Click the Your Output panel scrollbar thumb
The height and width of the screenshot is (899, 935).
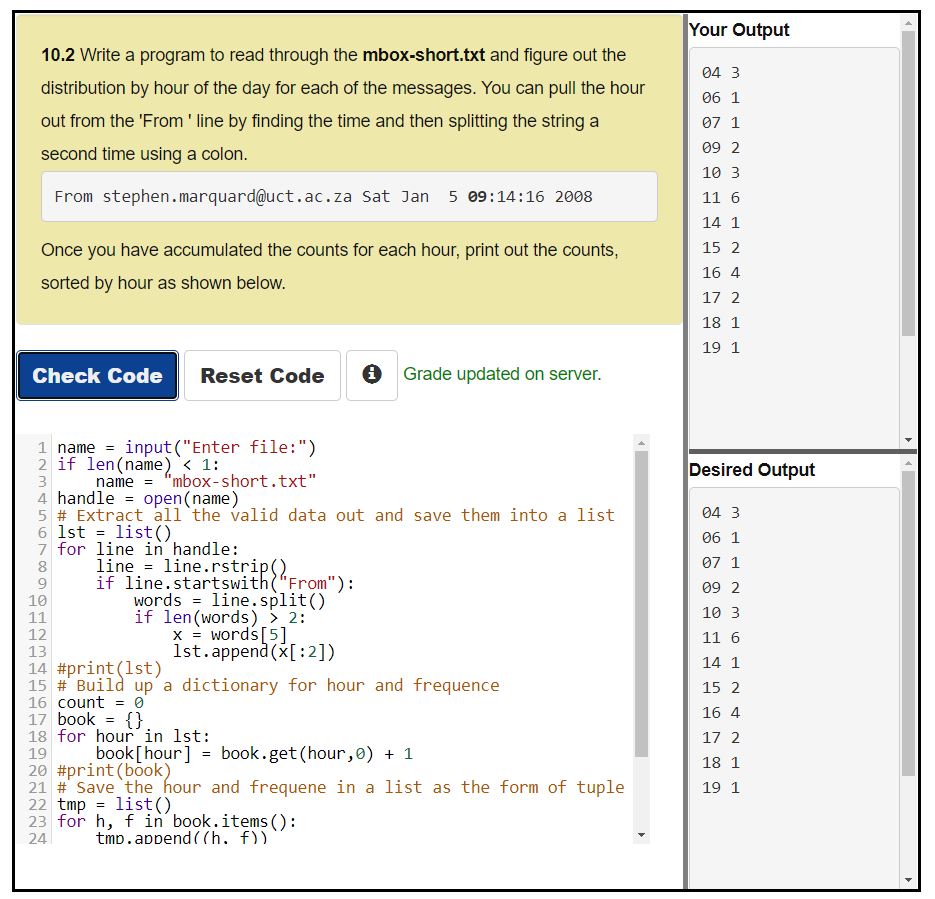point(908,184)
